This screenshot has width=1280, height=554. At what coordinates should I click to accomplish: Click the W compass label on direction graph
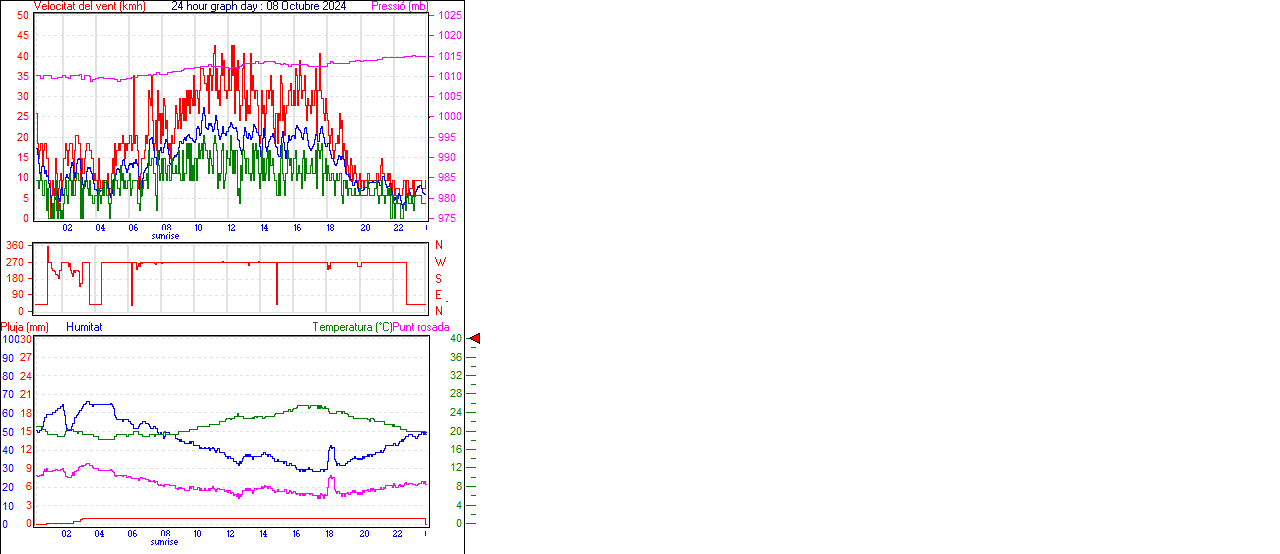point(439,262)
